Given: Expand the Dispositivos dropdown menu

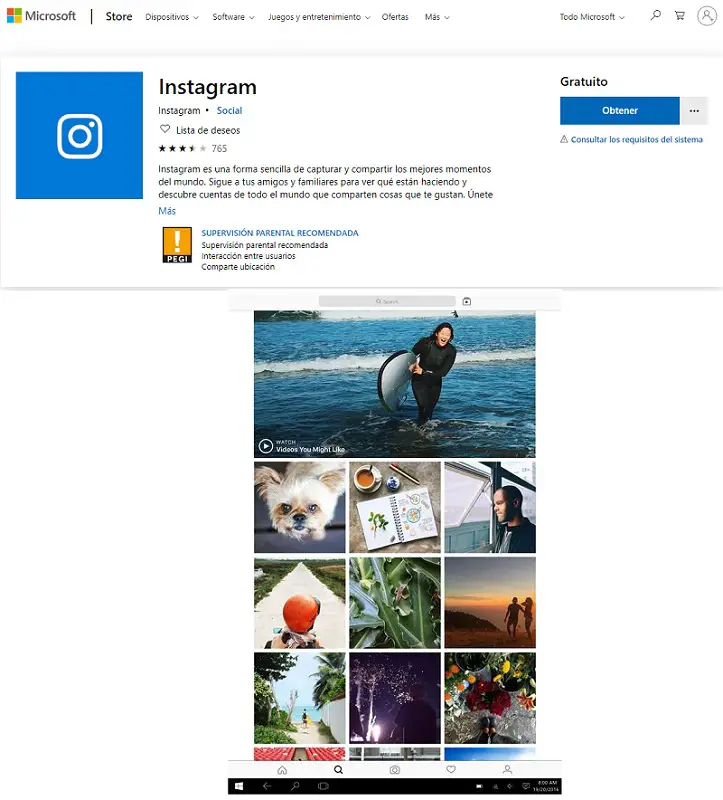Looking at the screenshot, I should tap(171, 17).
